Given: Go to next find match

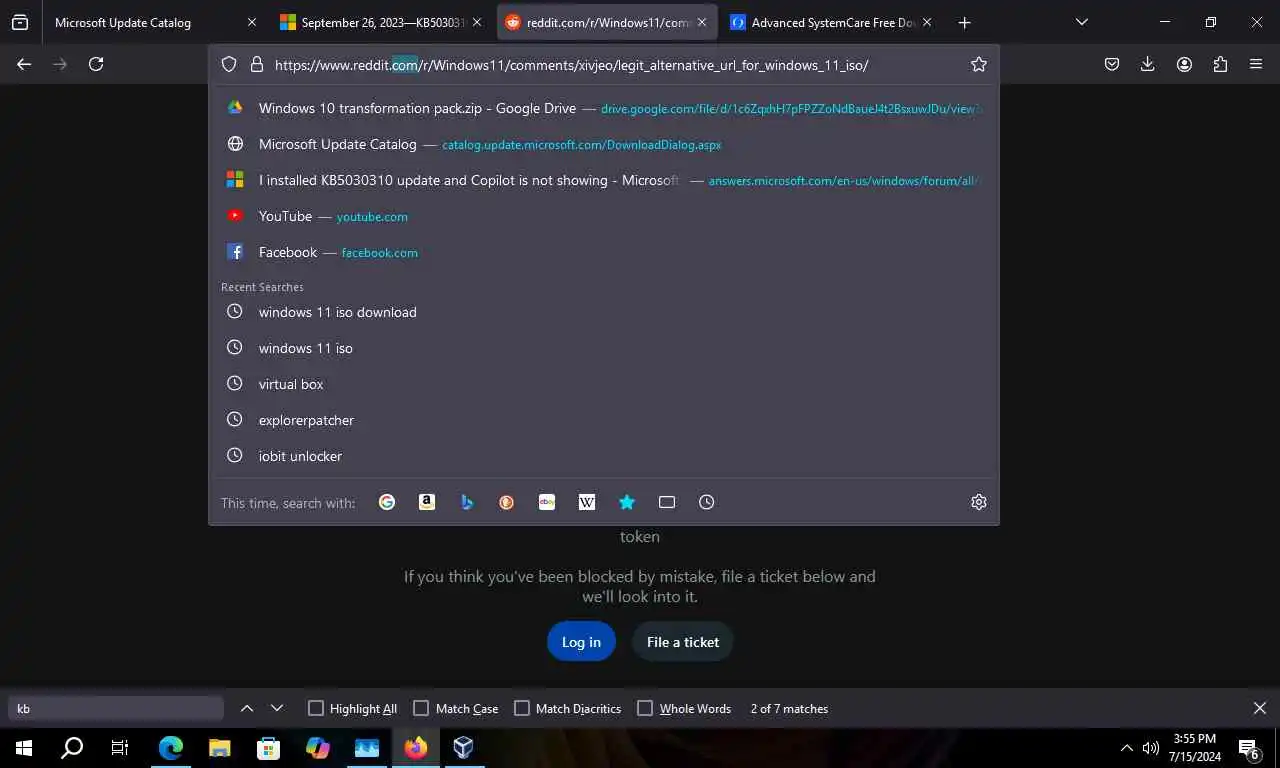Looking at the screenshot, I should [x=277, y=708].
